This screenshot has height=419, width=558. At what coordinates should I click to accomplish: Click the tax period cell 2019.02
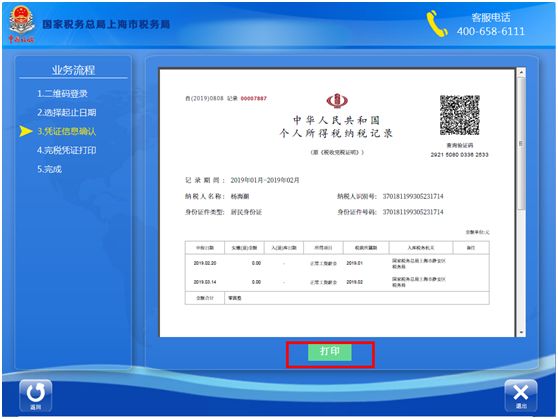click(354, 282)
